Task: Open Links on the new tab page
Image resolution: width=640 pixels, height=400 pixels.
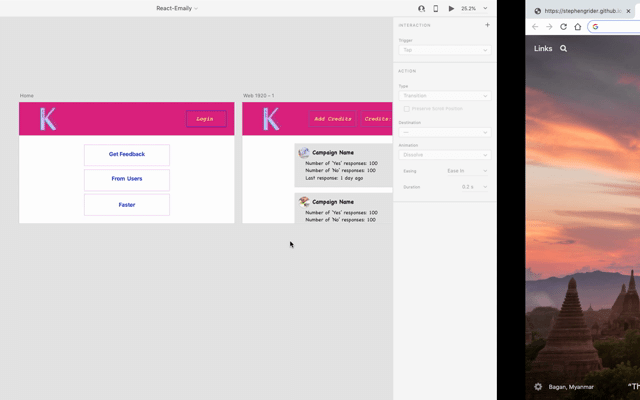Action: tap(543, 49)
